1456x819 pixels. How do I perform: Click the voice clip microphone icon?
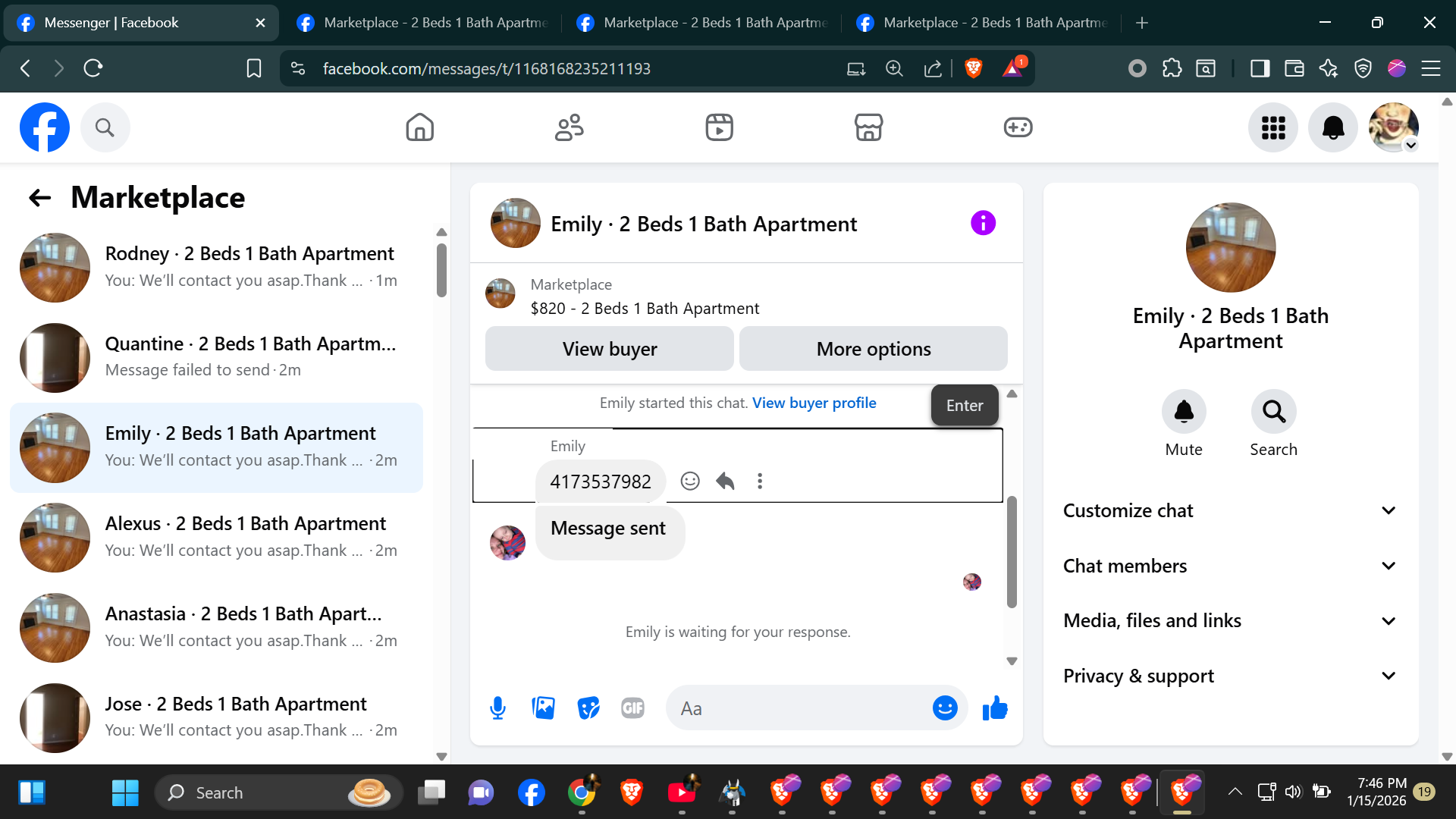point(497,708)
